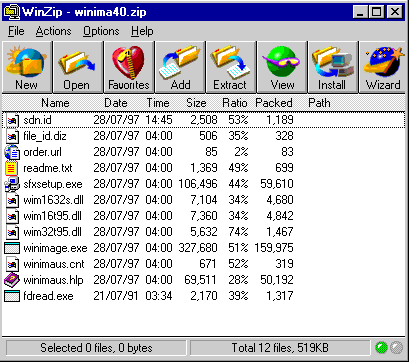The width and height of the screenshot is (409, 362).
Task: Click the 14:45 time value
Action: (159, 120)
